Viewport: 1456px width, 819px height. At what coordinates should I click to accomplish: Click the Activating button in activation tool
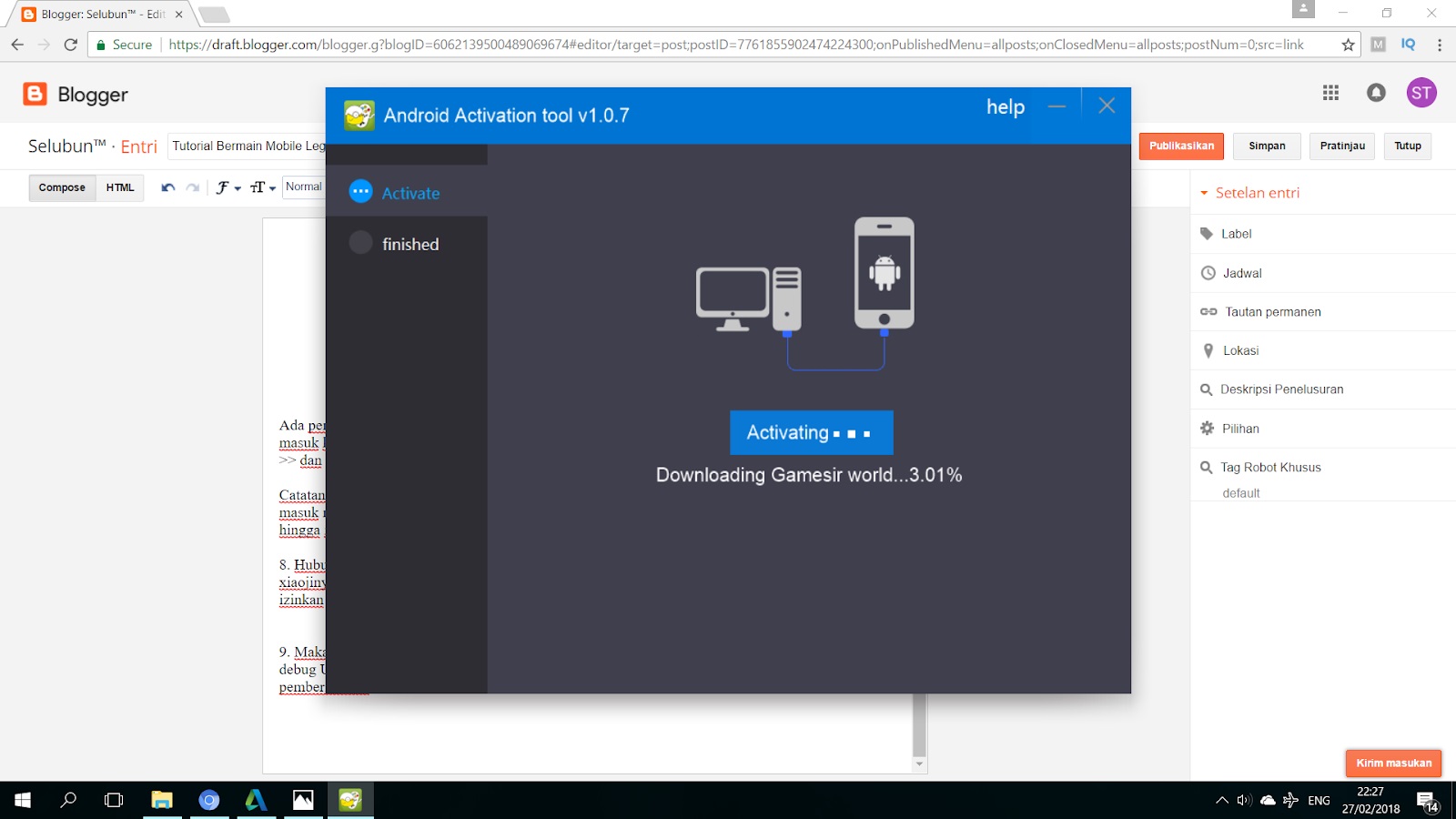coord(811,432)
